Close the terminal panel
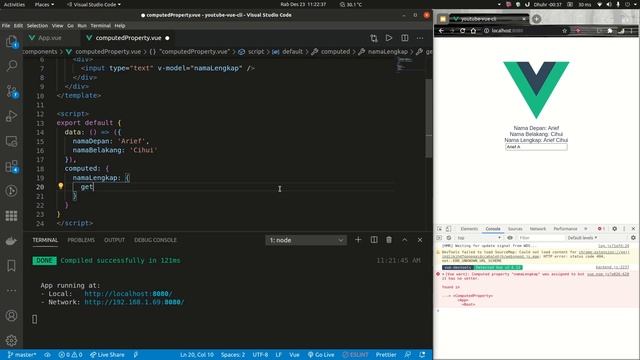 (x=420, y=240)
